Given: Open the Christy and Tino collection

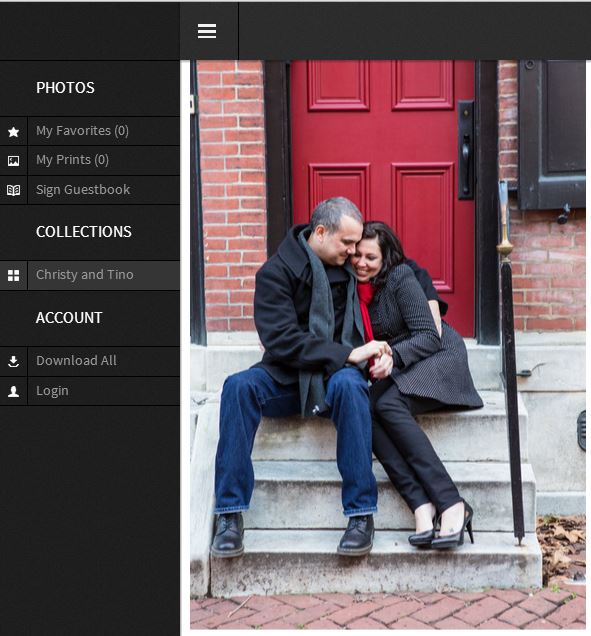Looking at the screenshot, I should 85,275.
